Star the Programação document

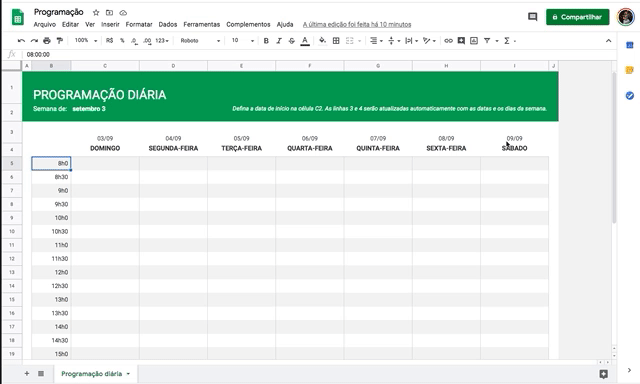pyautogui.click(x=96, y=13)
